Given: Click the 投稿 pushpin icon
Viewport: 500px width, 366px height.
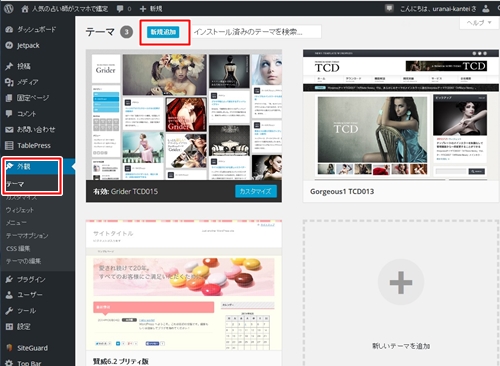Looking at the screenshot, I should (9, 66).
